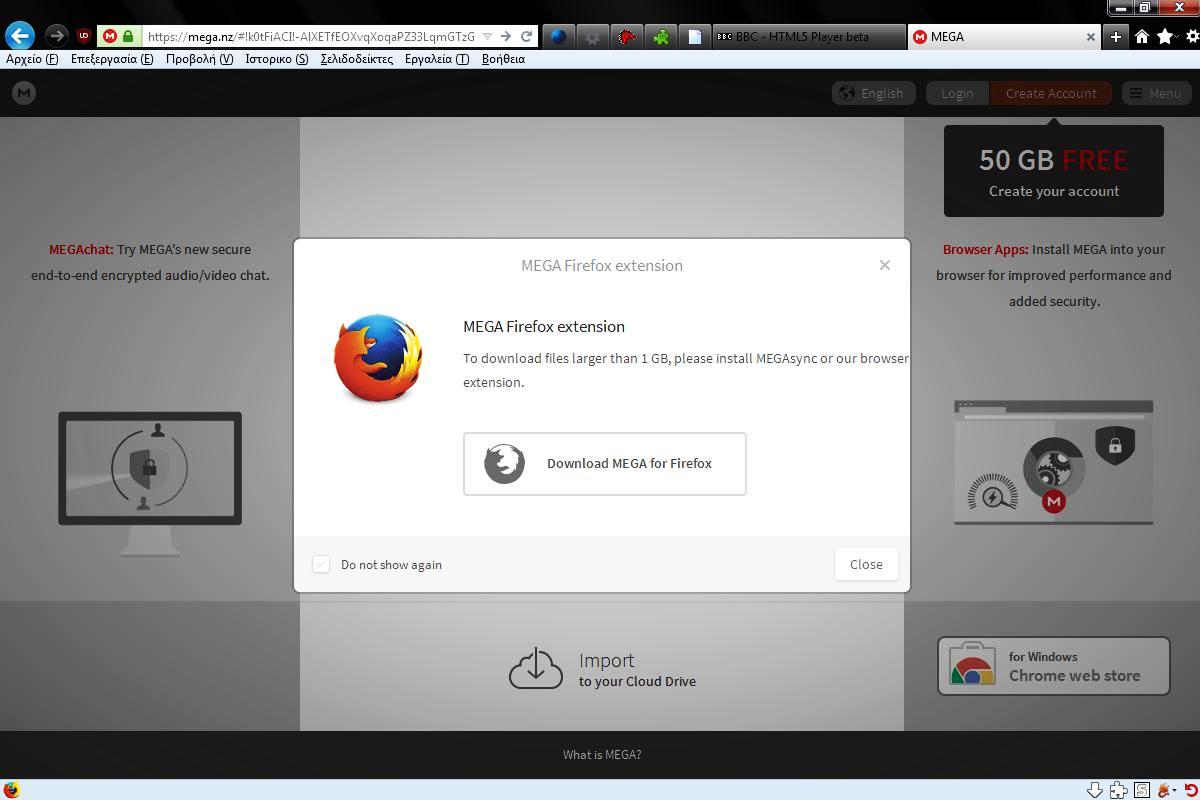The height and width of the screenshot is (800, 1200).
Task: Enable the 'Do not show again' checkbox
Action: 321,564
